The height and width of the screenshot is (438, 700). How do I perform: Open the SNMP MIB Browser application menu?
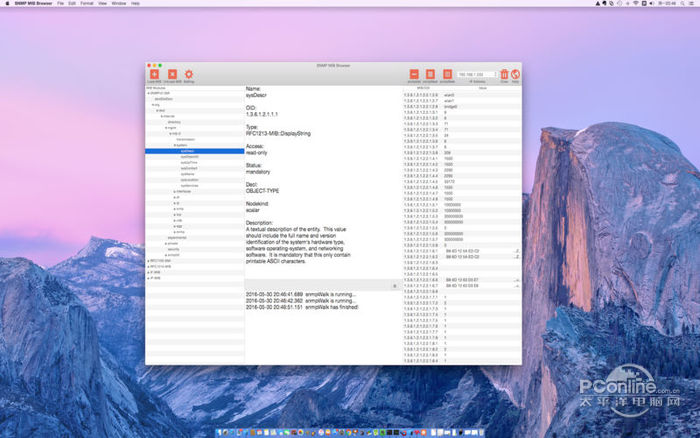(33, 3)
